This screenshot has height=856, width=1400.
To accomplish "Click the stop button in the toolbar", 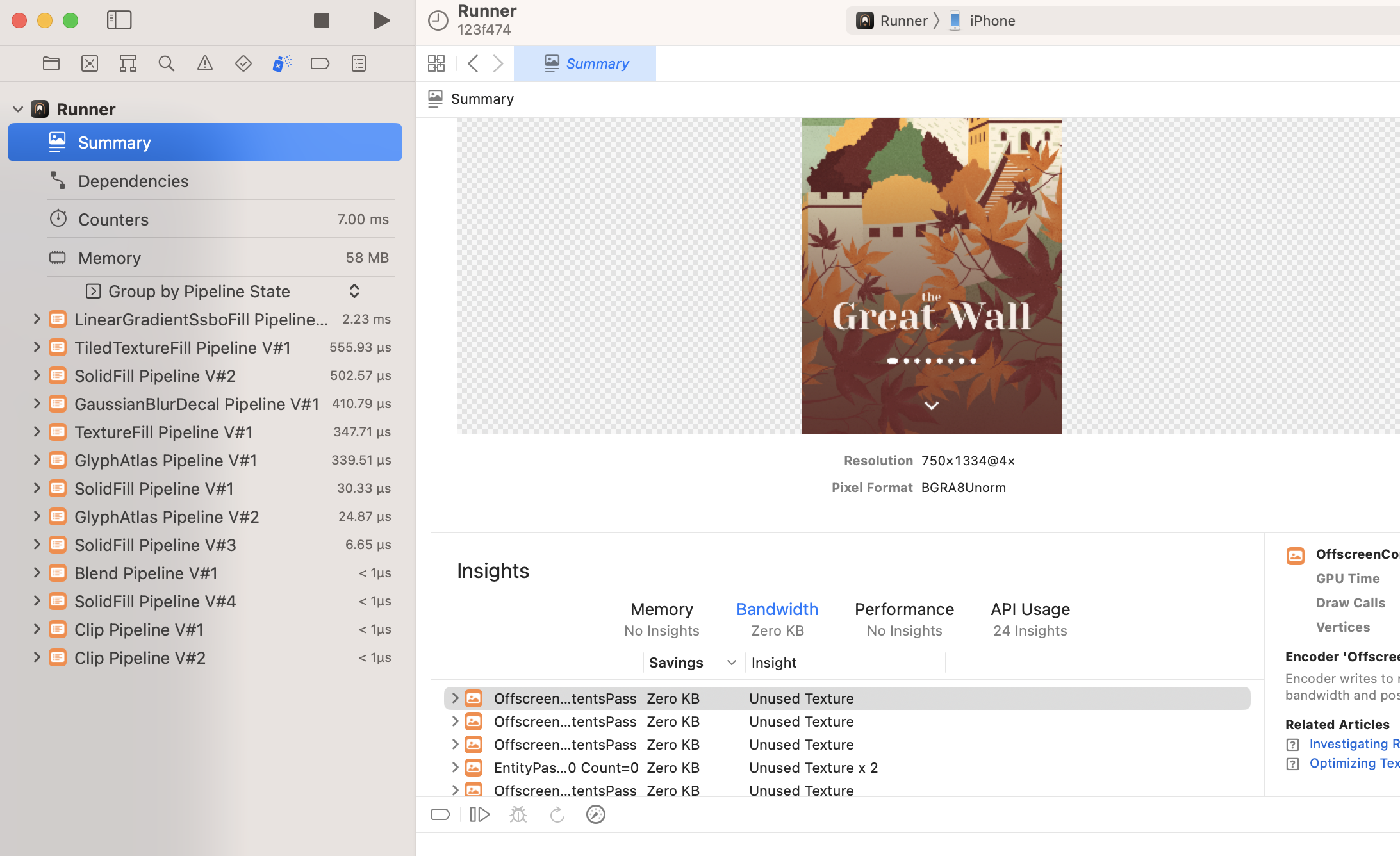I will point(322,21).
